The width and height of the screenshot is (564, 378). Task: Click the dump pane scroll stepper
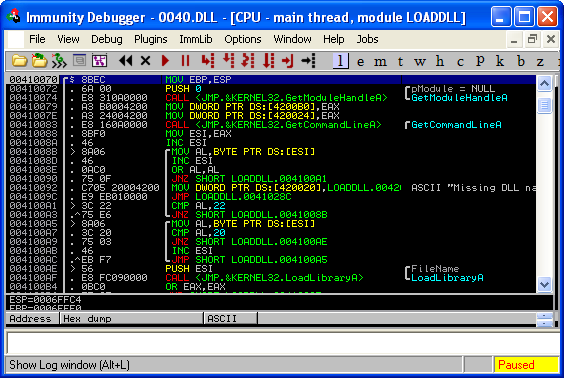pyautogui.click(x=544, y=319)
